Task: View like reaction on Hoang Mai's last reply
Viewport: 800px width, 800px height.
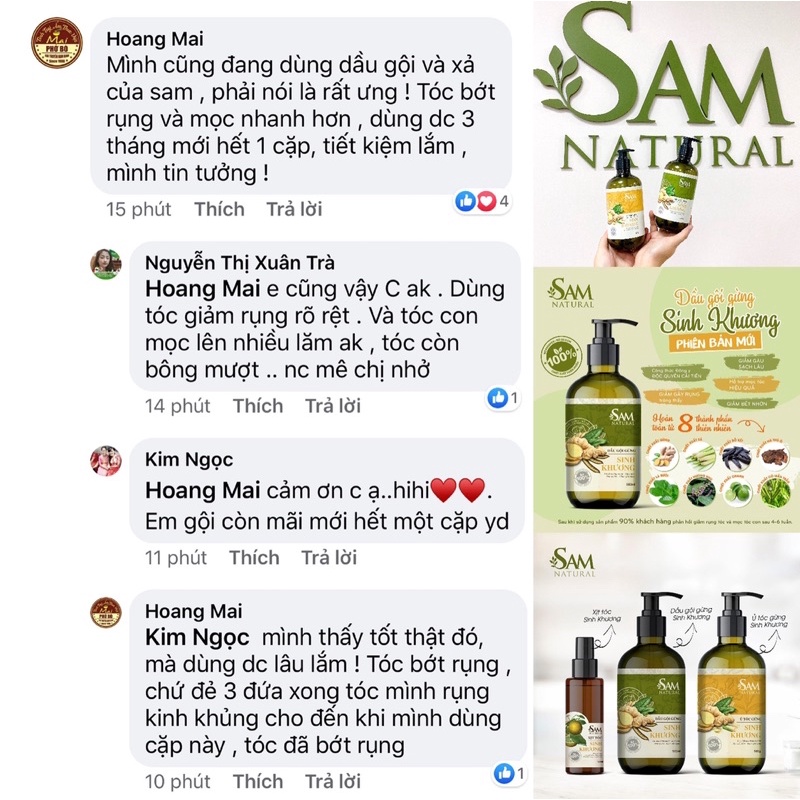Action: coord(509,773)
